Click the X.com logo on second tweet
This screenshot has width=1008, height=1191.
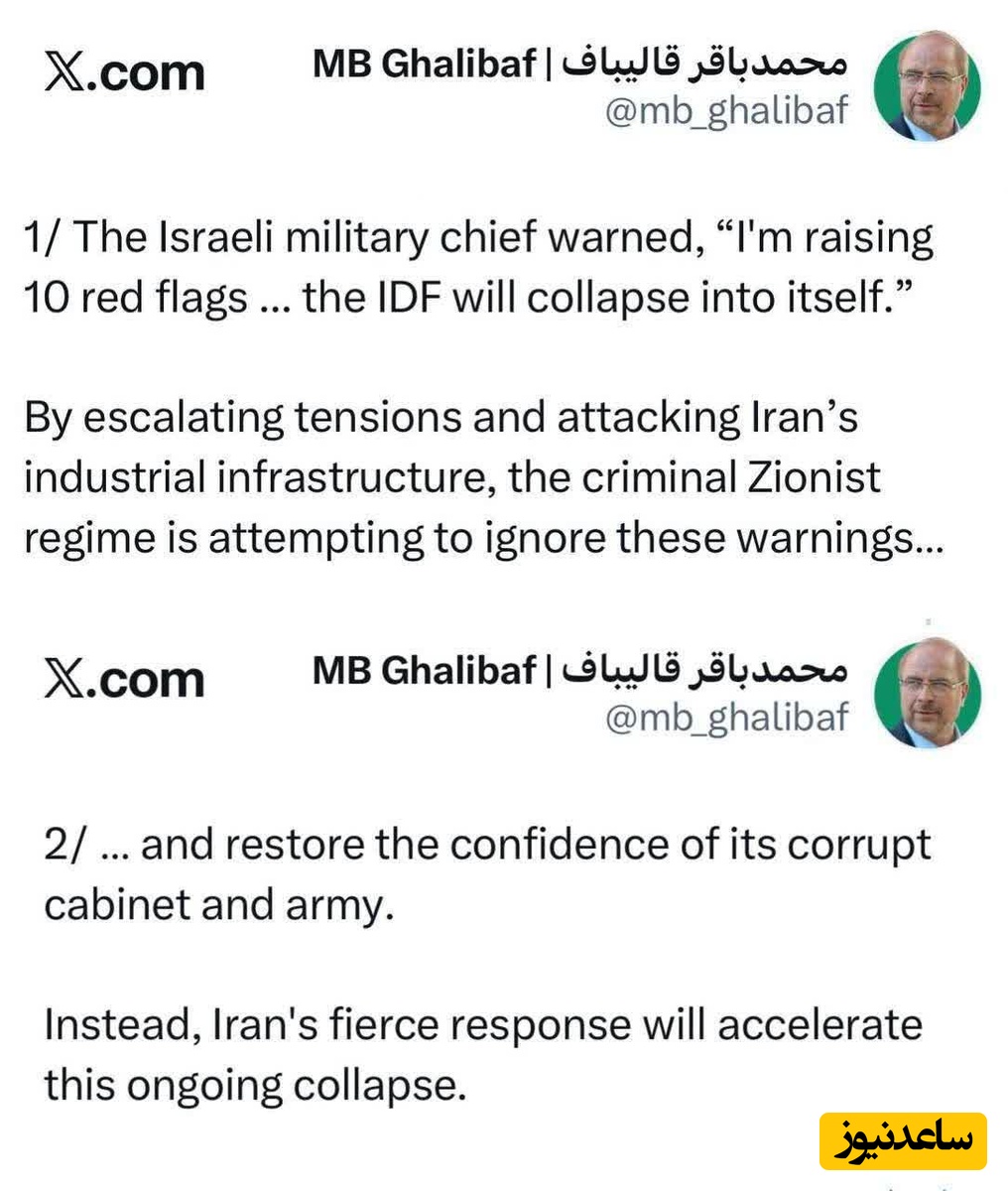click(125, 678)
